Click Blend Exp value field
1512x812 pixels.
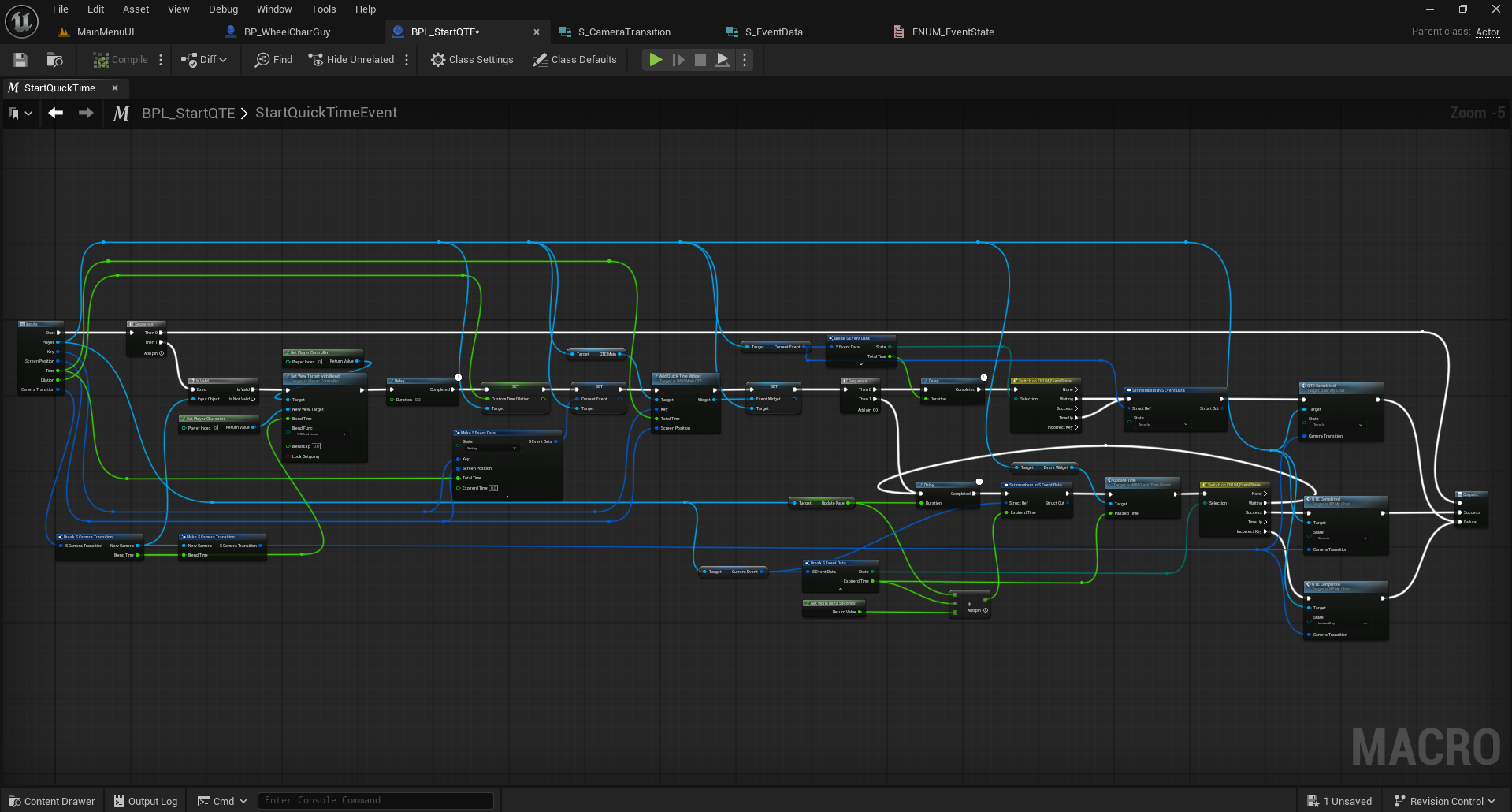click(316, 446)
